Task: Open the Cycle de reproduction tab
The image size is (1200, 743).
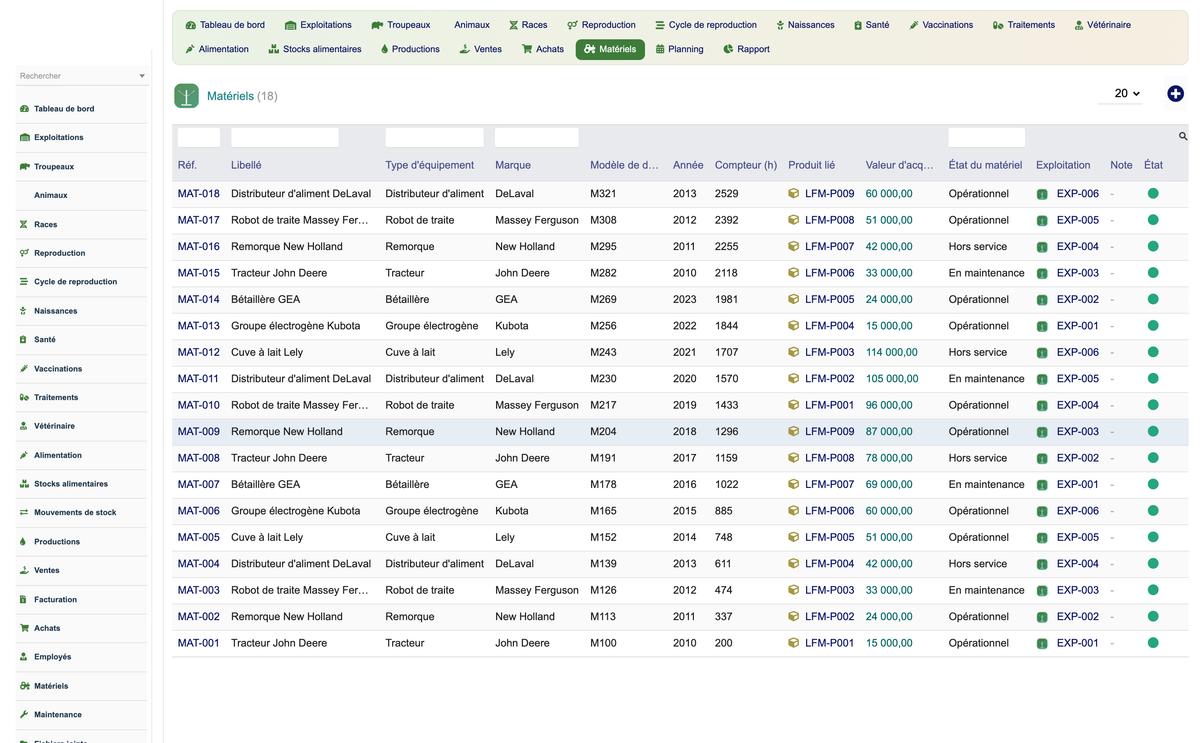Action: 706,25
